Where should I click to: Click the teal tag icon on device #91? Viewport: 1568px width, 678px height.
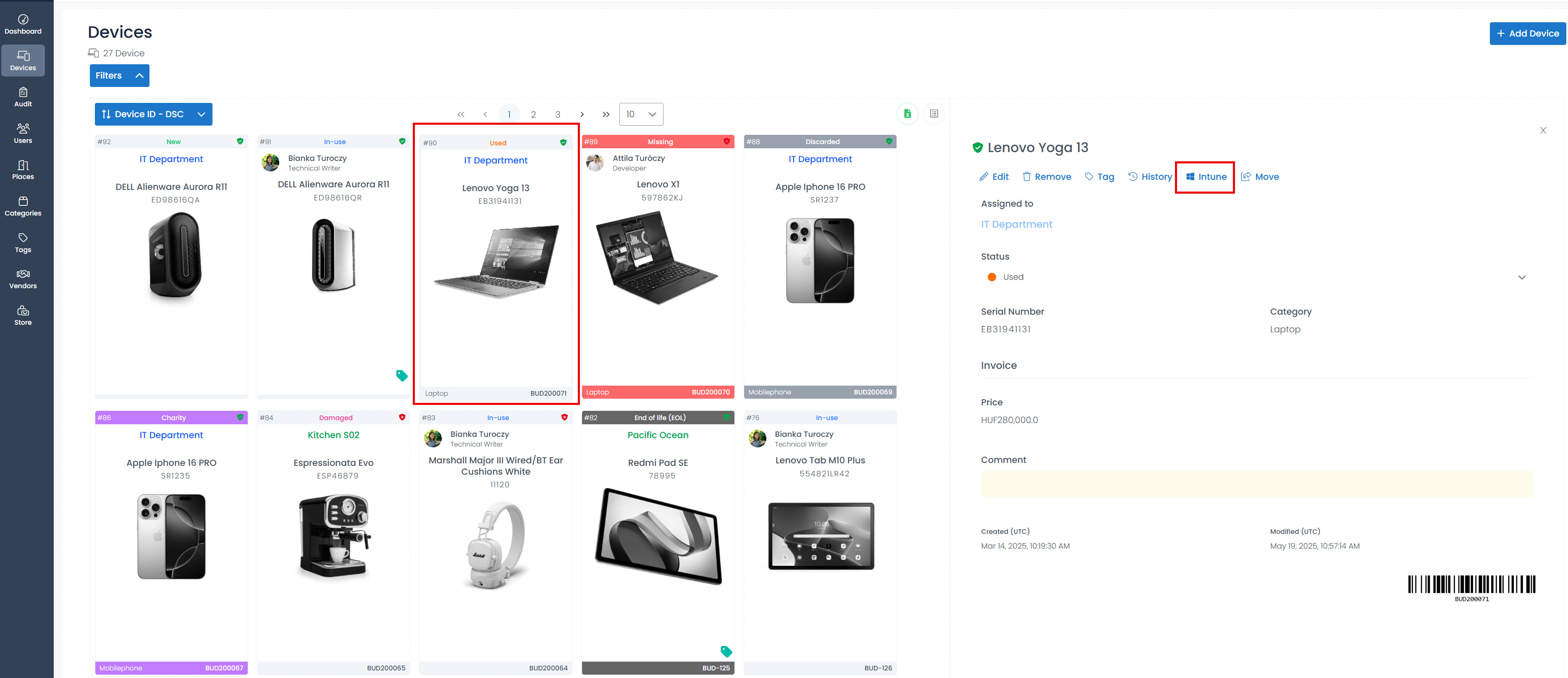coord(402,375)
